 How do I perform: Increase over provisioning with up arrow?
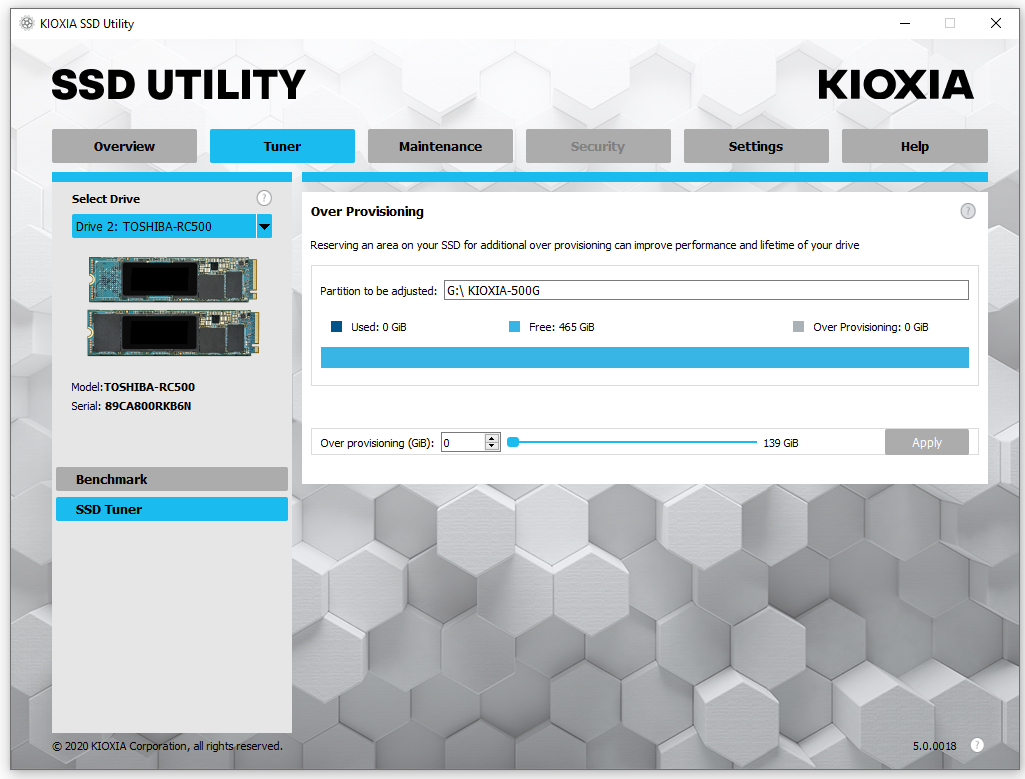(492, 438)
